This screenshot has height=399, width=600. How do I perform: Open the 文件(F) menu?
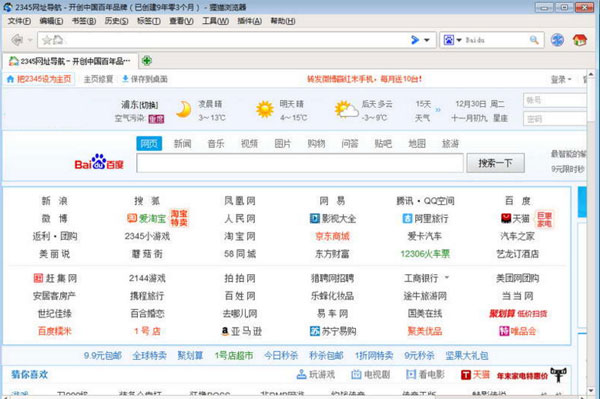(x=19, y=21)
